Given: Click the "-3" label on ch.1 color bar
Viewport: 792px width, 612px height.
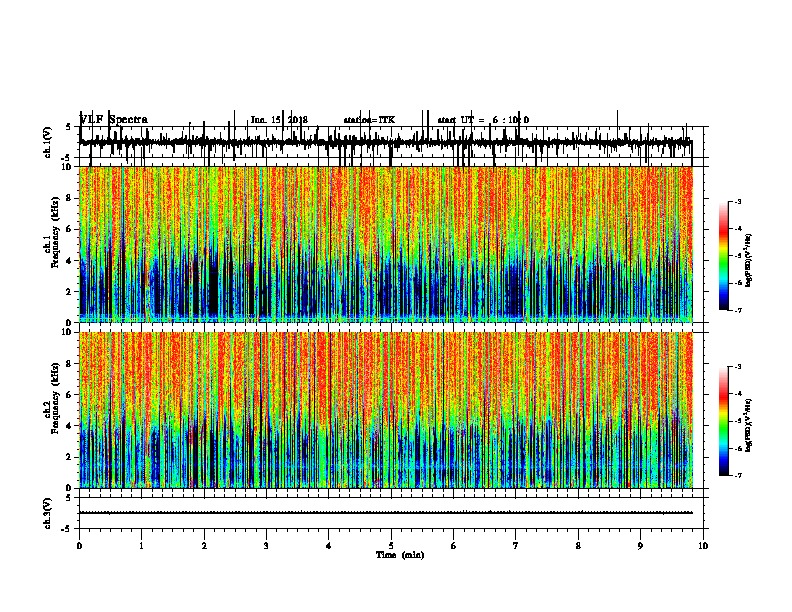Looking at the screenshot, I should pyautogui.click(x=737, y=201).
